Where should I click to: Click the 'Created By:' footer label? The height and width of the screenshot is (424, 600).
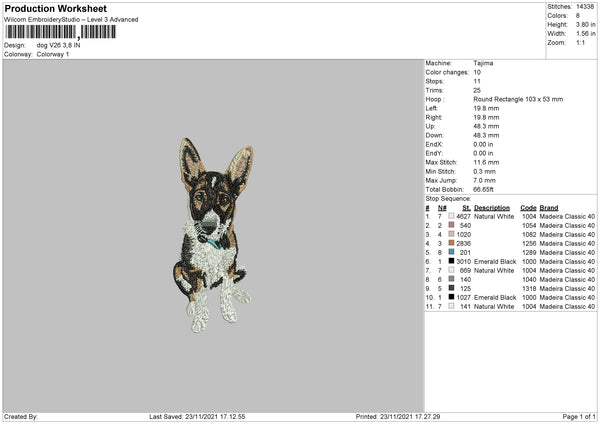[21, 417]
